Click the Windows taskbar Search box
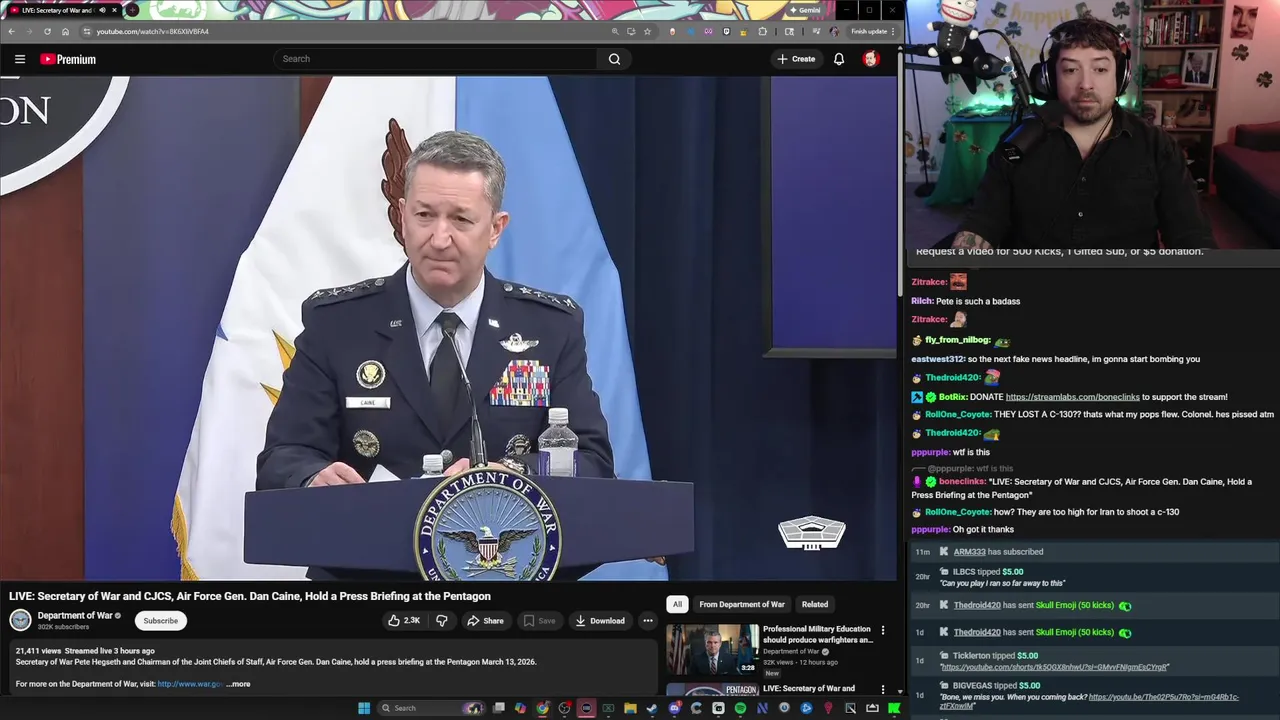This screenshot has width=1280, height=720. pyautogui.click(x=430, y=708)
